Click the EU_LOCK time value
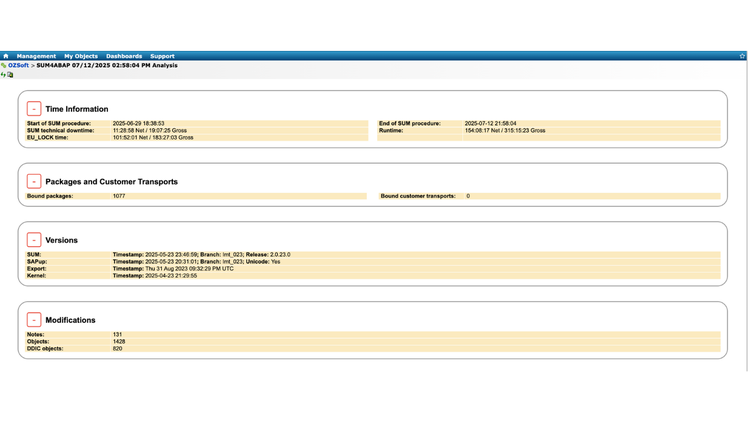750x422 pixels. (x=153, y=137)
